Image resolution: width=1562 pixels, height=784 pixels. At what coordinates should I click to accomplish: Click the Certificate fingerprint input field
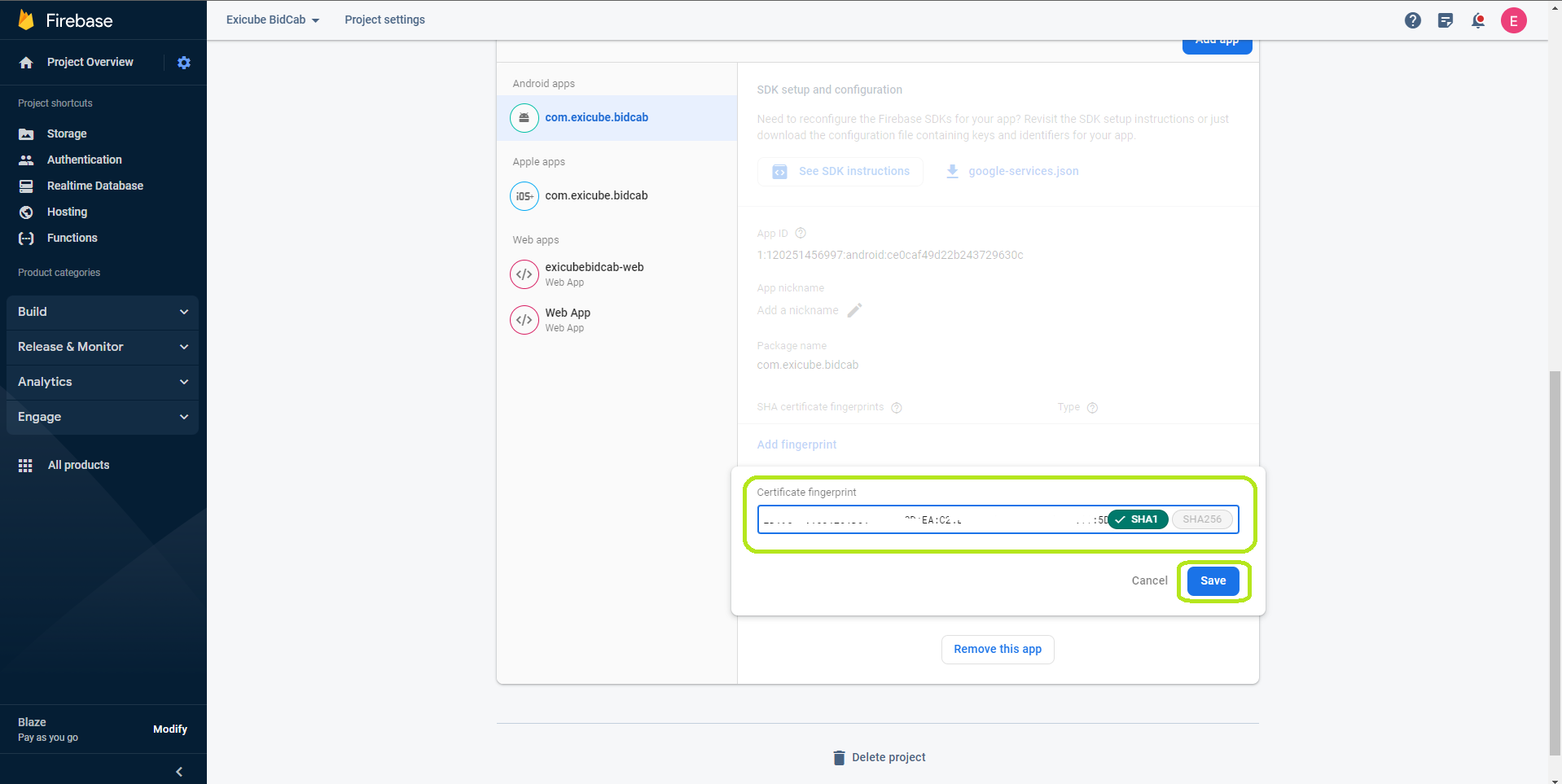coord(928,519)
